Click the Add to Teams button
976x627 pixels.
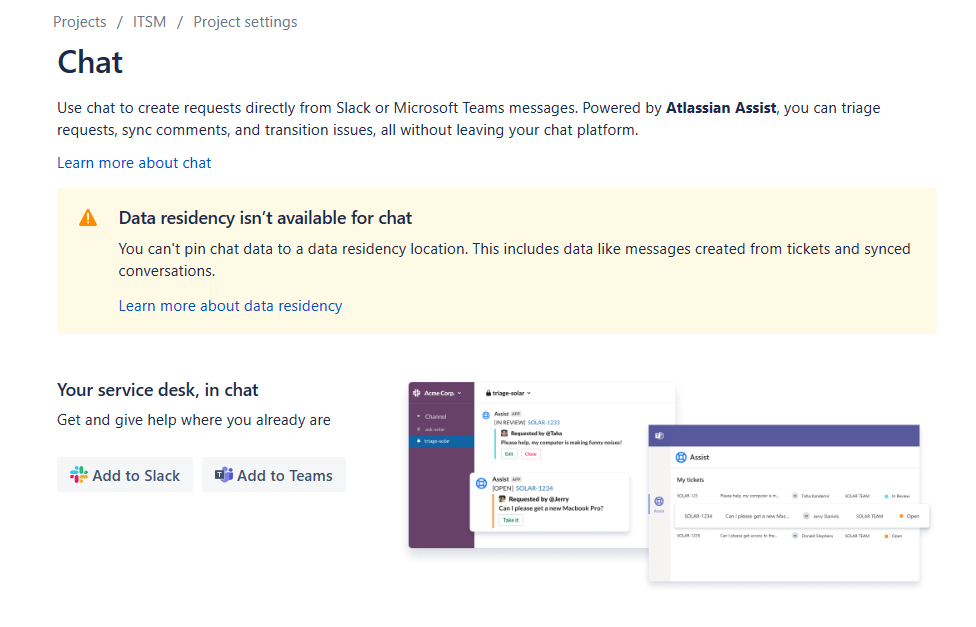(x=274, y=475)
